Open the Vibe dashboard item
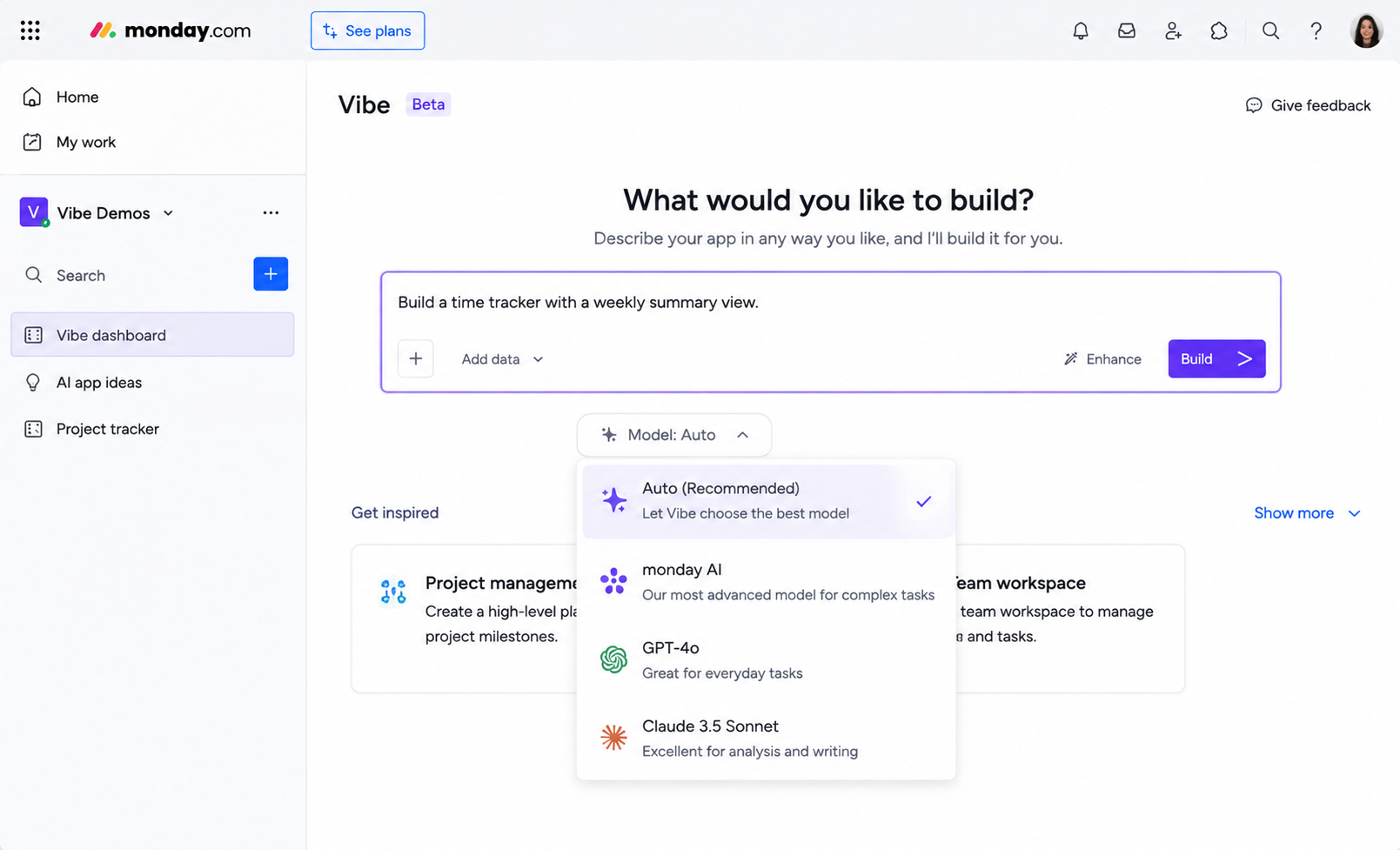The height and width of the screenshot is (850, 1400). pyautogui.click(x=153, y=335)
